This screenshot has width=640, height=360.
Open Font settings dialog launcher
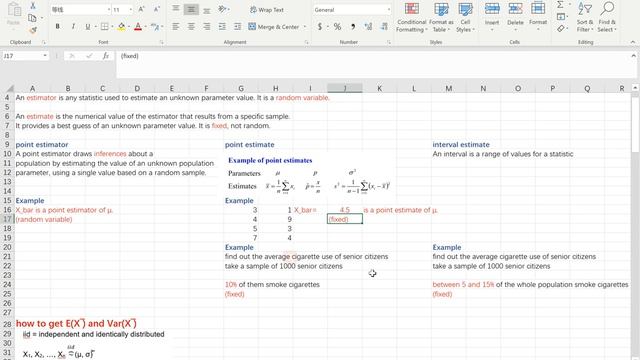[162, 42]
